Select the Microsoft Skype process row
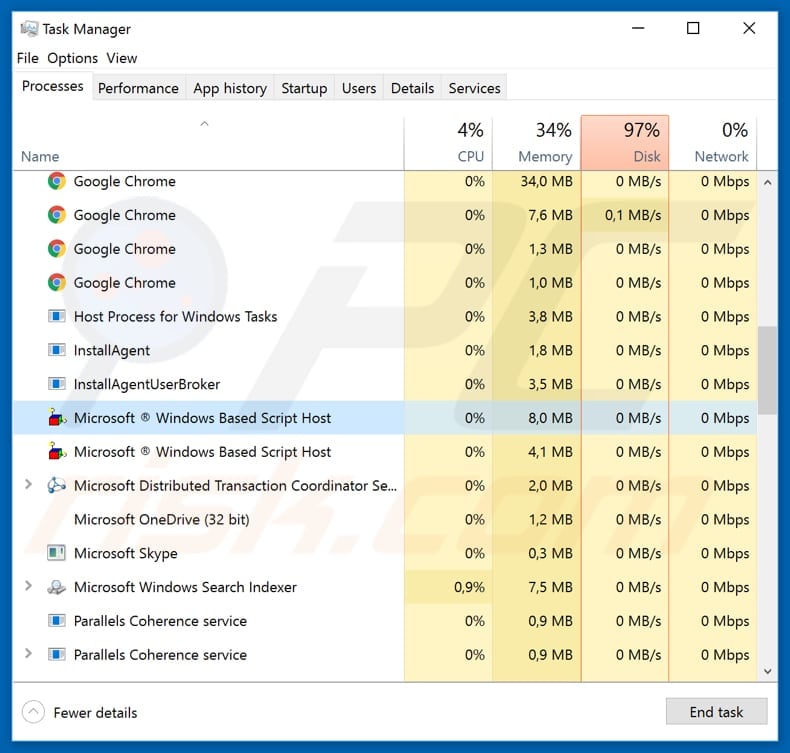This screenshot has width=790, height=753. [385, 553]
